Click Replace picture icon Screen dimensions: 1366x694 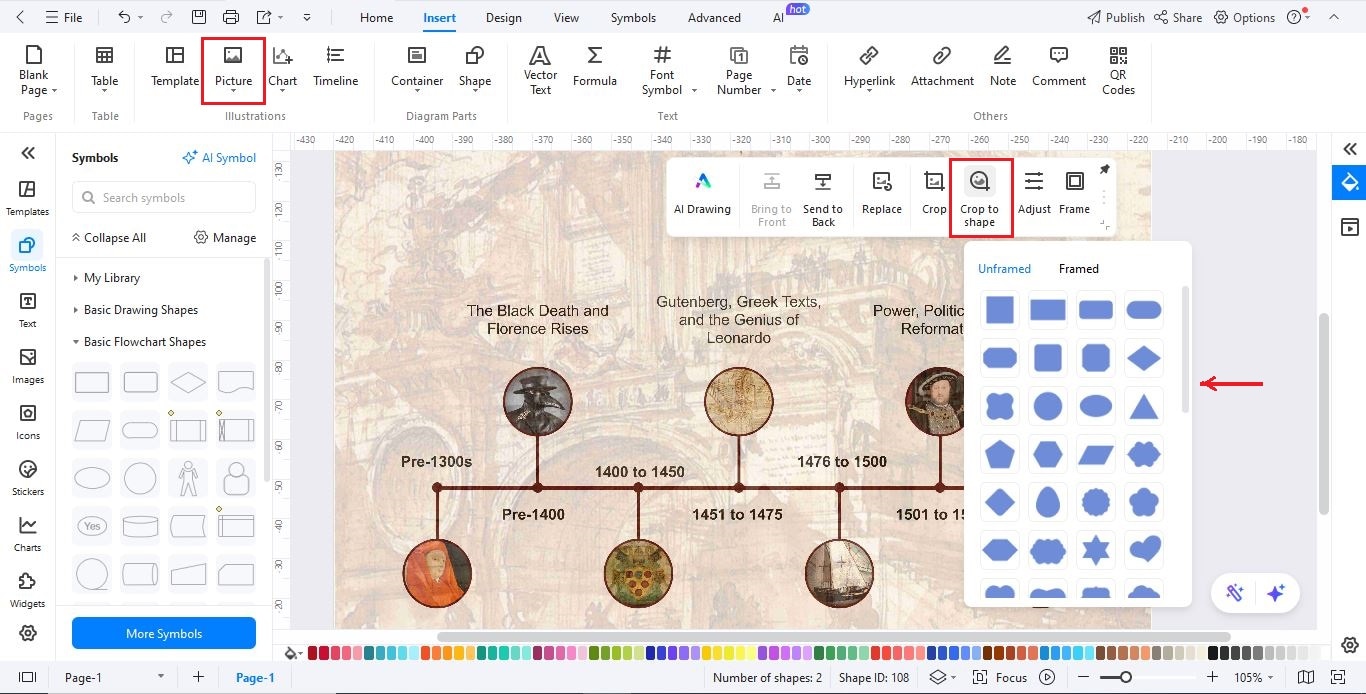click(x=882, y=182)
